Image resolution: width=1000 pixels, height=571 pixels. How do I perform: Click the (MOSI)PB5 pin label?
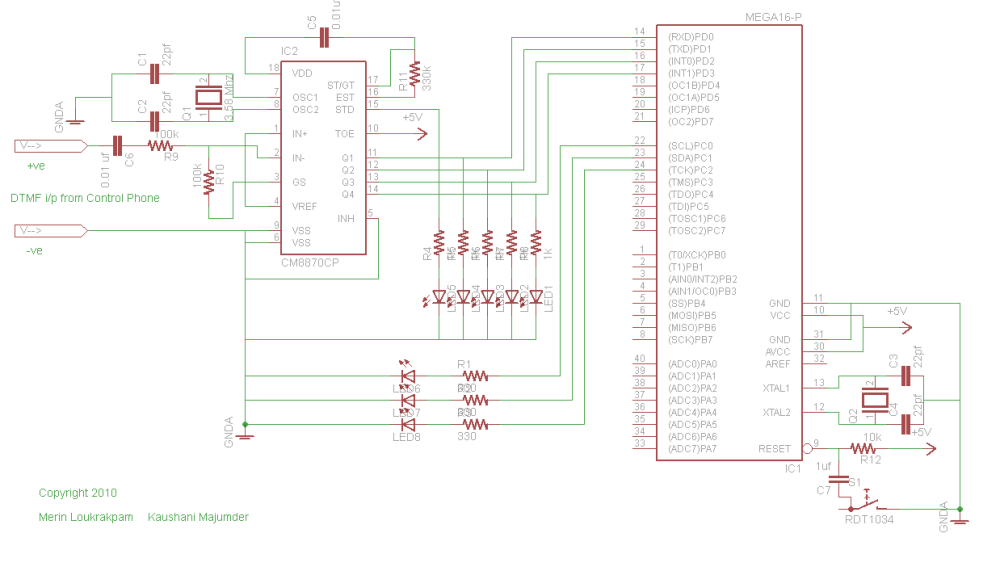coord(692,316)
